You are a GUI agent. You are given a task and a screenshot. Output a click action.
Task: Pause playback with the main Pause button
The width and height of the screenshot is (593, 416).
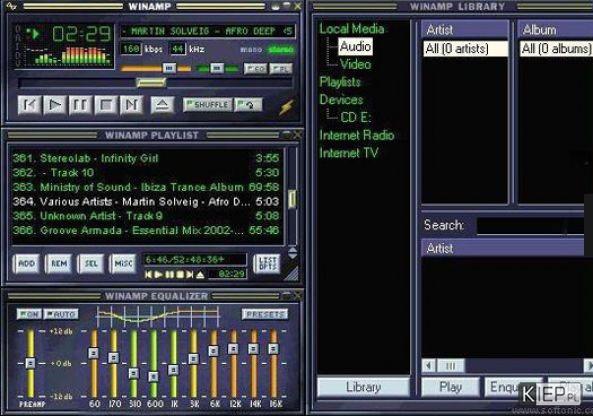coord(80,105)
